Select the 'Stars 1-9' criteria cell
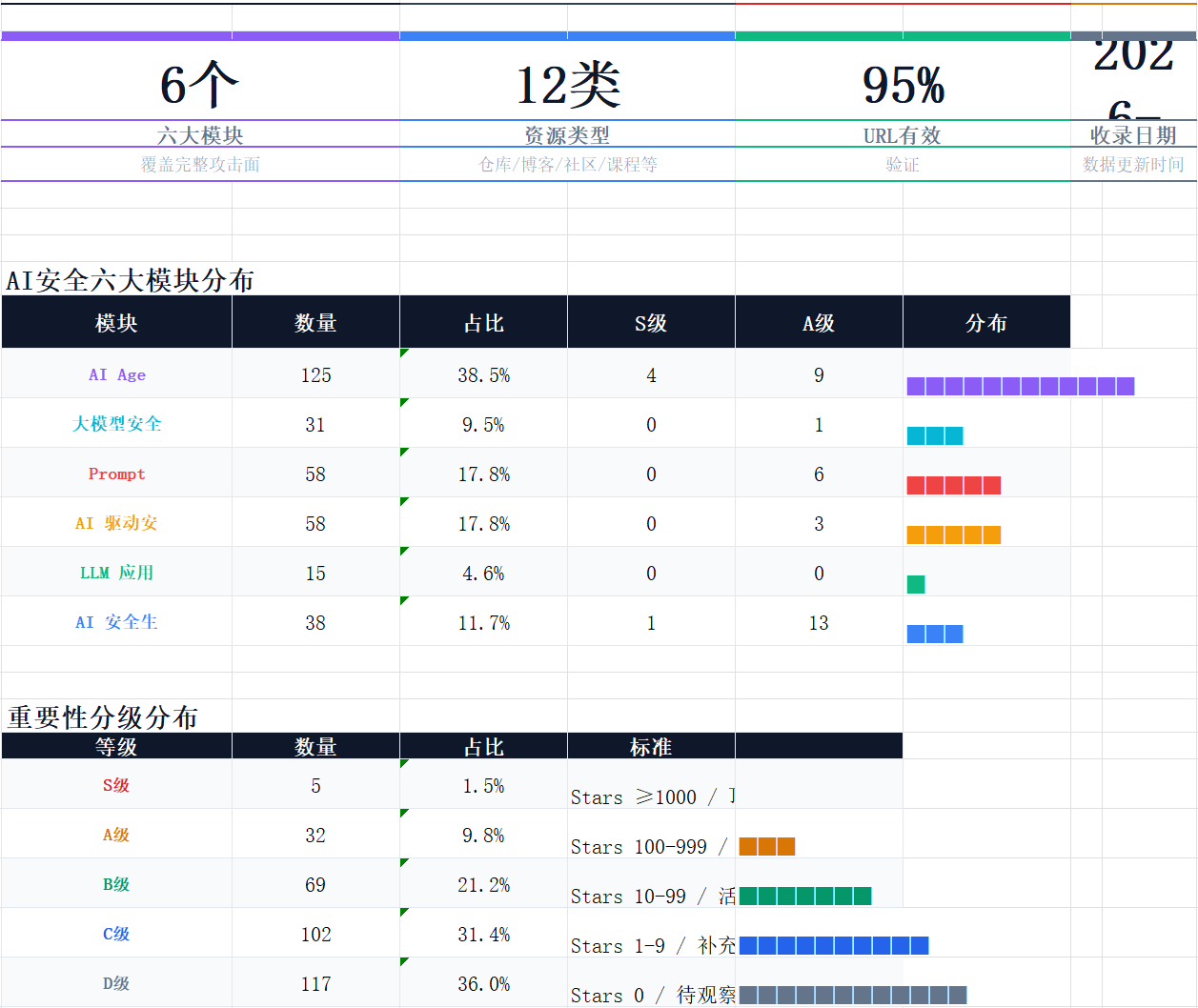1198x1008 pixels. [651, 934]
